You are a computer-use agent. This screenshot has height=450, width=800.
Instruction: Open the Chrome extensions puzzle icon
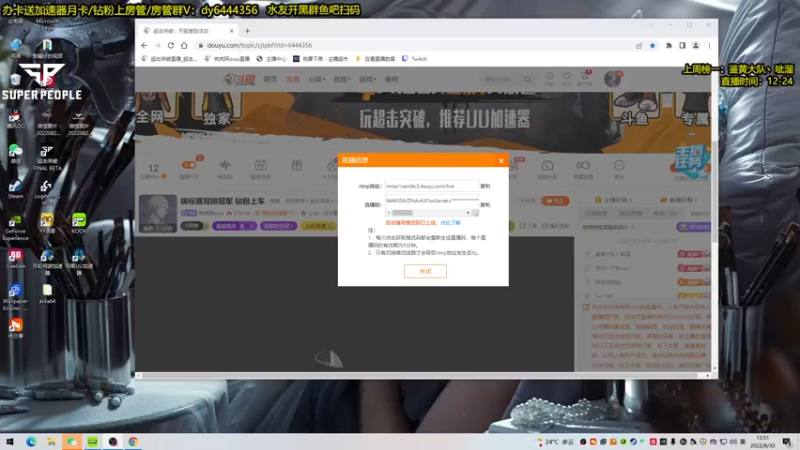[669, 45]
